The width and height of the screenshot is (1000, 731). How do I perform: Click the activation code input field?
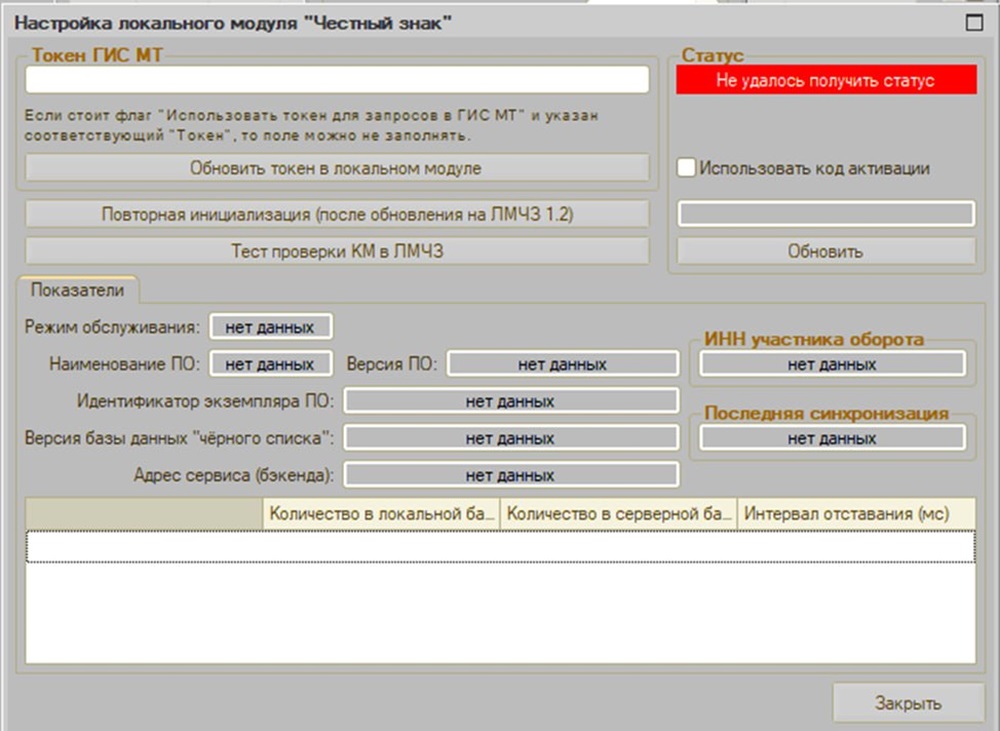coord(825,214)
